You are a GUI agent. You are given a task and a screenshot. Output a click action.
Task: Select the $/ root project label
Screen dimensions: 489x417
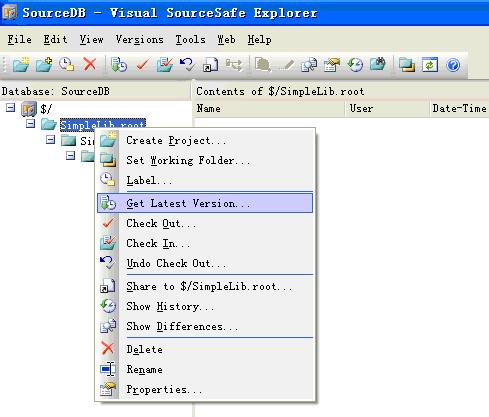(x=46, y=109)
